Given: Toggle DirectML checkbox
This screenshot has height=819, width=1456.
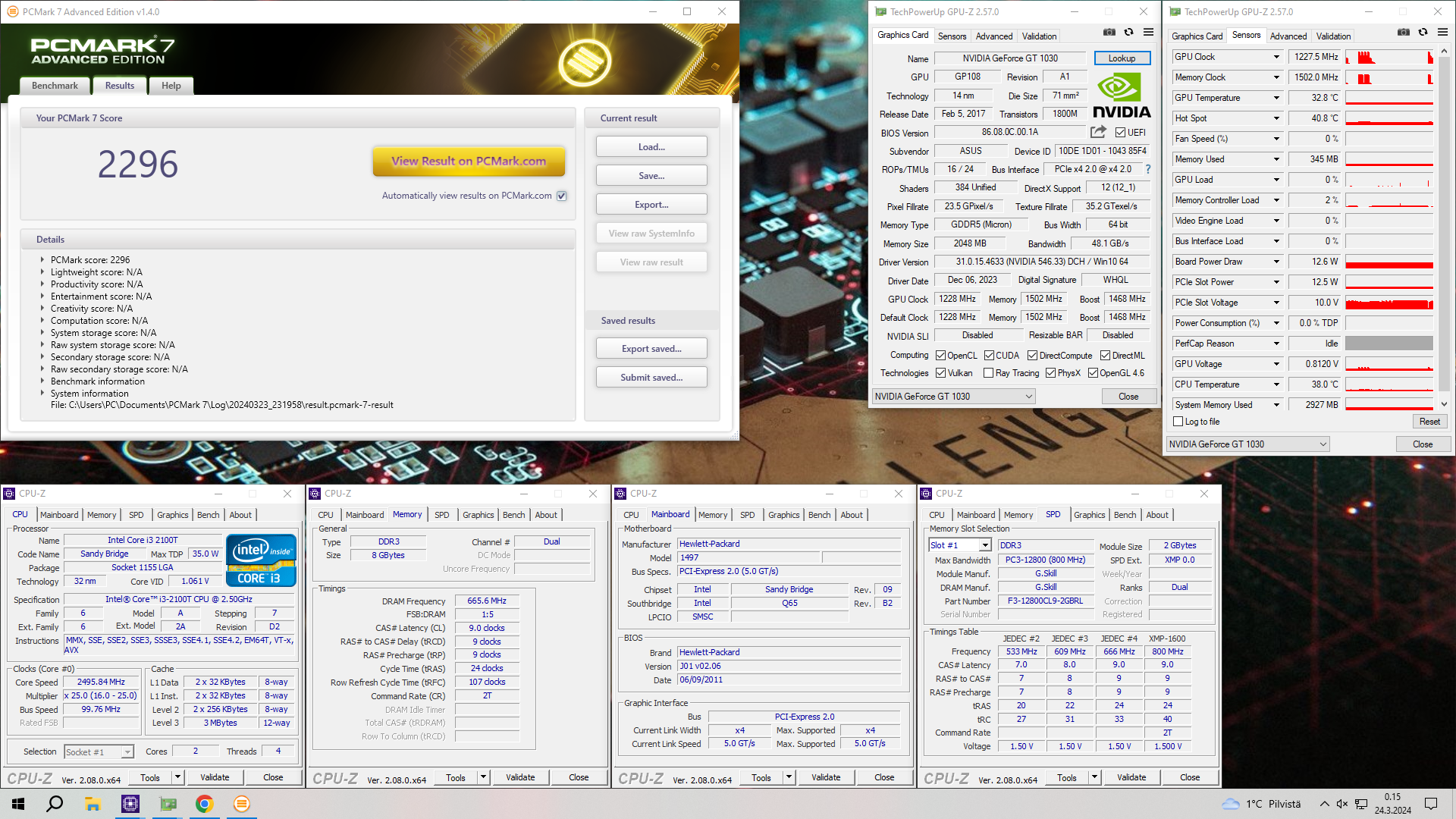Looking at the screenshot, I should (1105, 356).
